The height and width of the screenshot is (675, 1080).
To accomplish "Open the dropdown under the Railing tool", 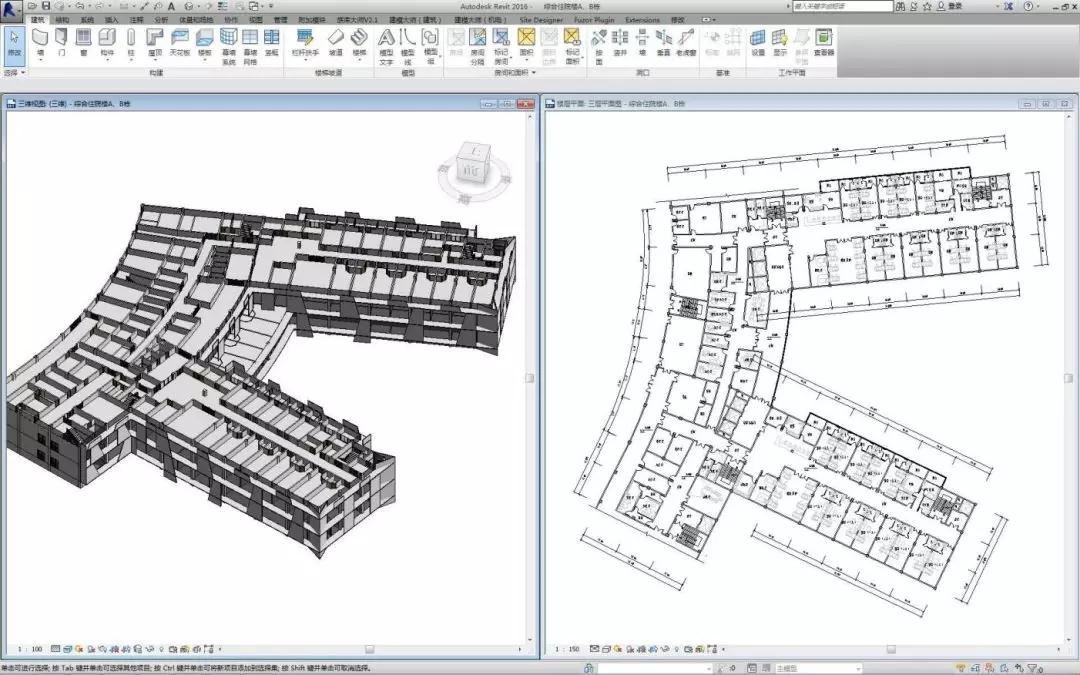I will tap(305, 60).
